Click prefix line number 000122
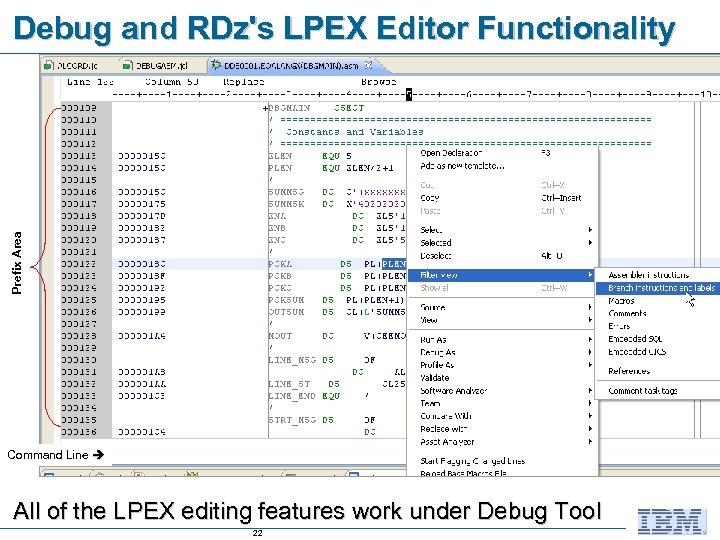720x540 pixels. point(79,264)
